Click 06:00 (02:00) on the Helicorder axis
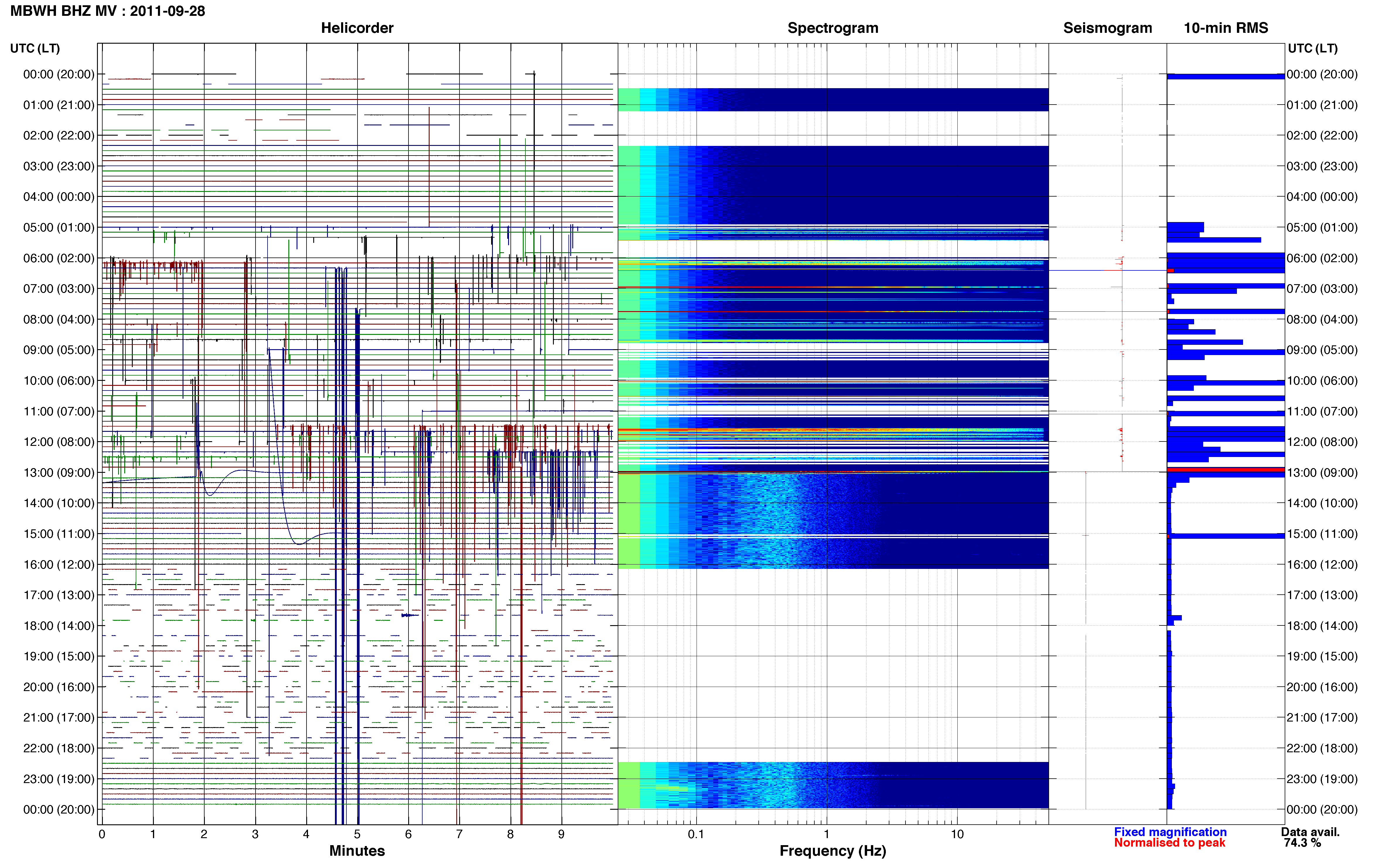1389x868 pixels. tap(59, 258)
